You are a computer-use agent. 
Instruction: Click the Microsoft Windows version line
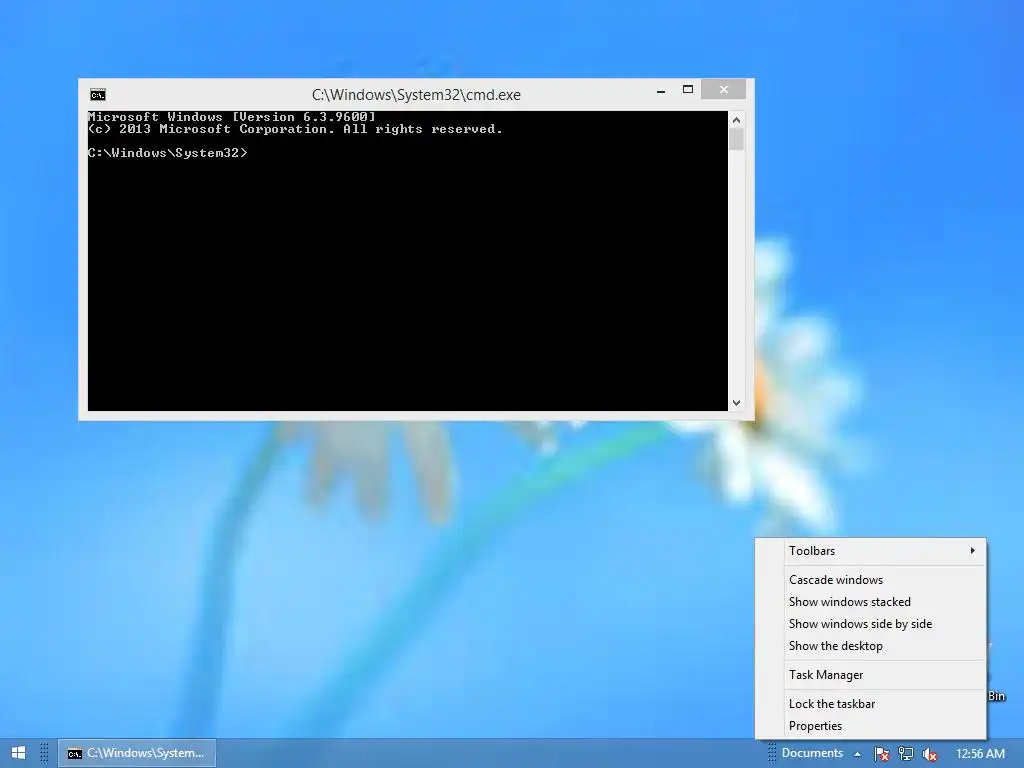tap(232, 117)
